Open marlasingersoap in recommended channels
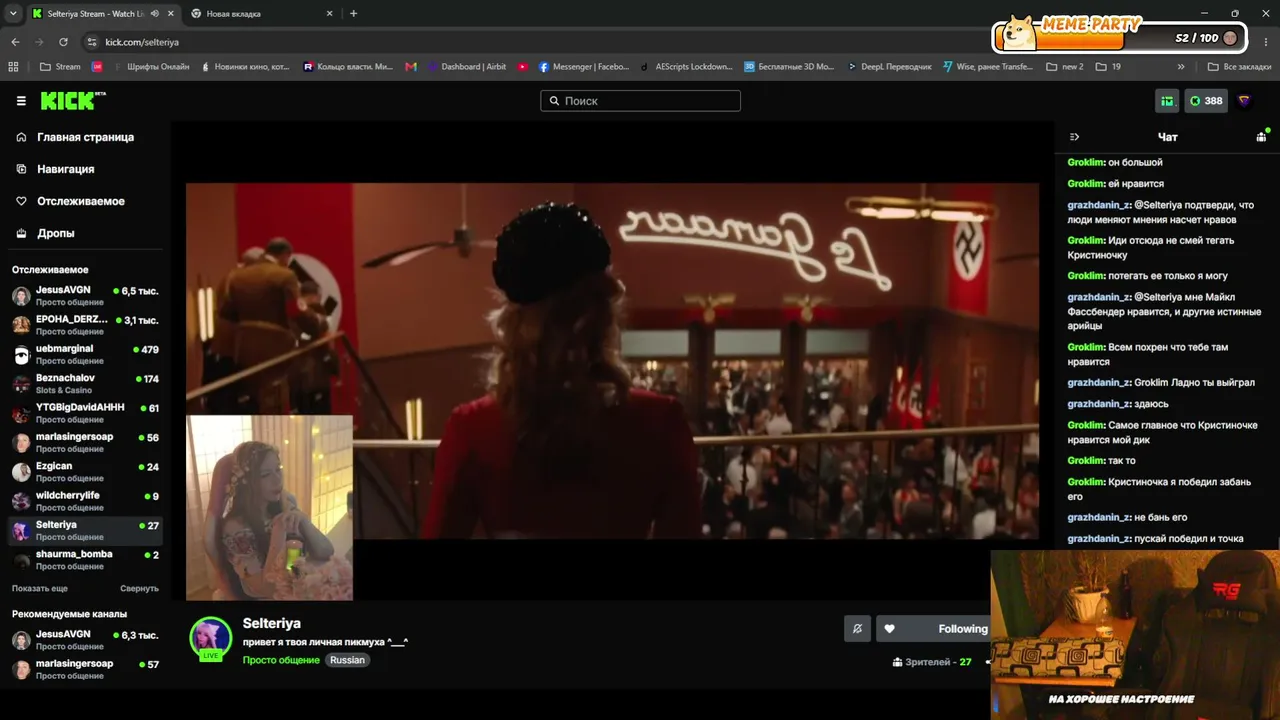 [x=85, y=669]
